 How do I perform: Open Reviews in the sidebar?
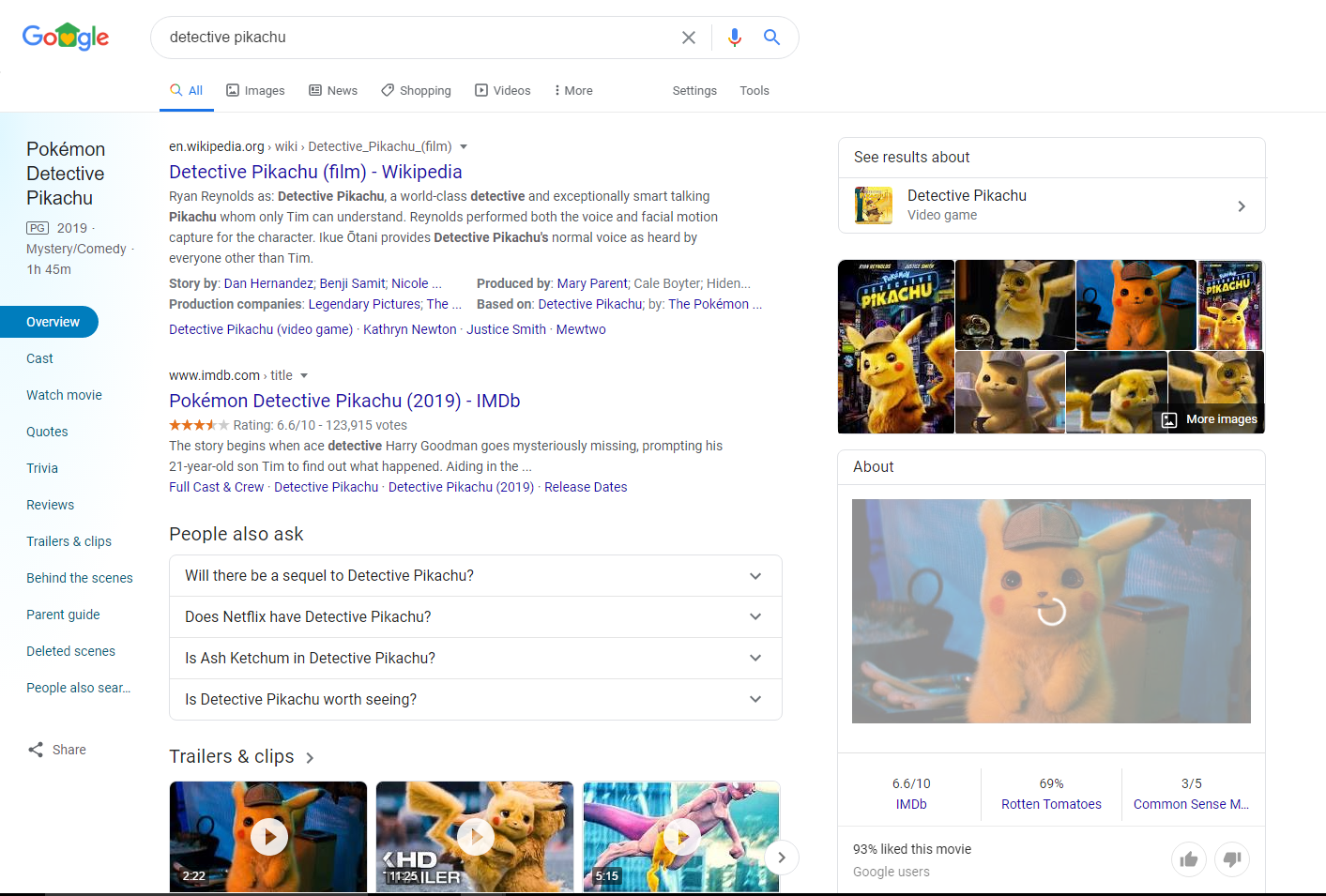(x=50, y=505)
